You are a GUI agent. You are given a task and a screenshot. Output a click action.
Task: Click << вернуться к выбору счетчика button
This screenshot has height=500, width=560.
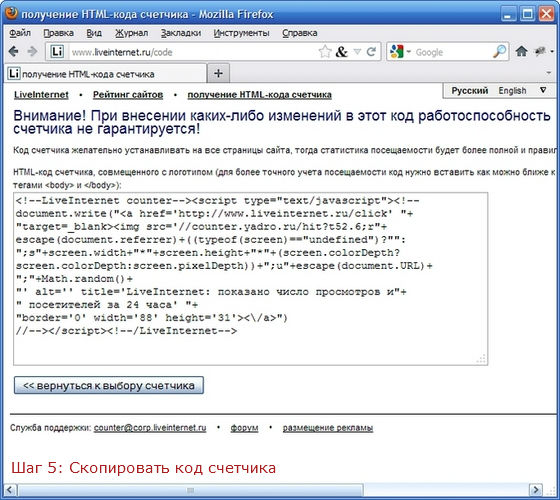109,385
